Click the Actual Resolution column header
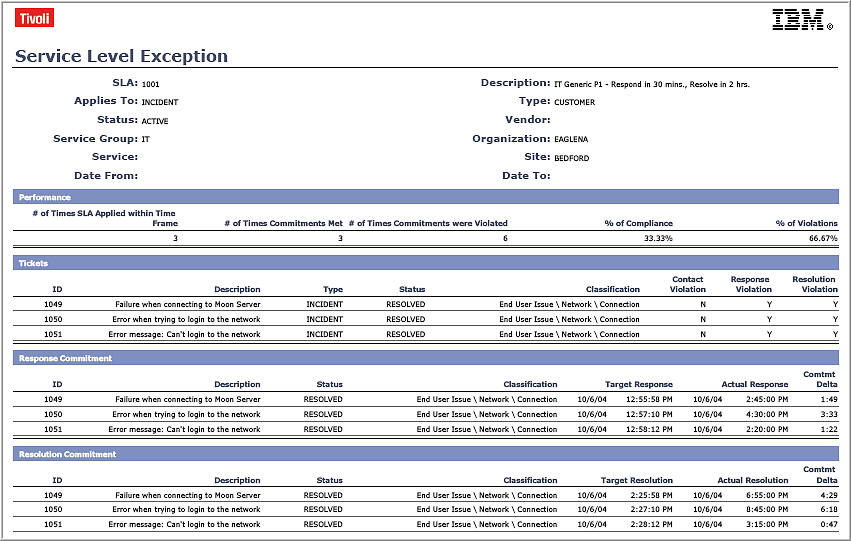Viewport: 851px width, 541px height. [x=753, y=480]
